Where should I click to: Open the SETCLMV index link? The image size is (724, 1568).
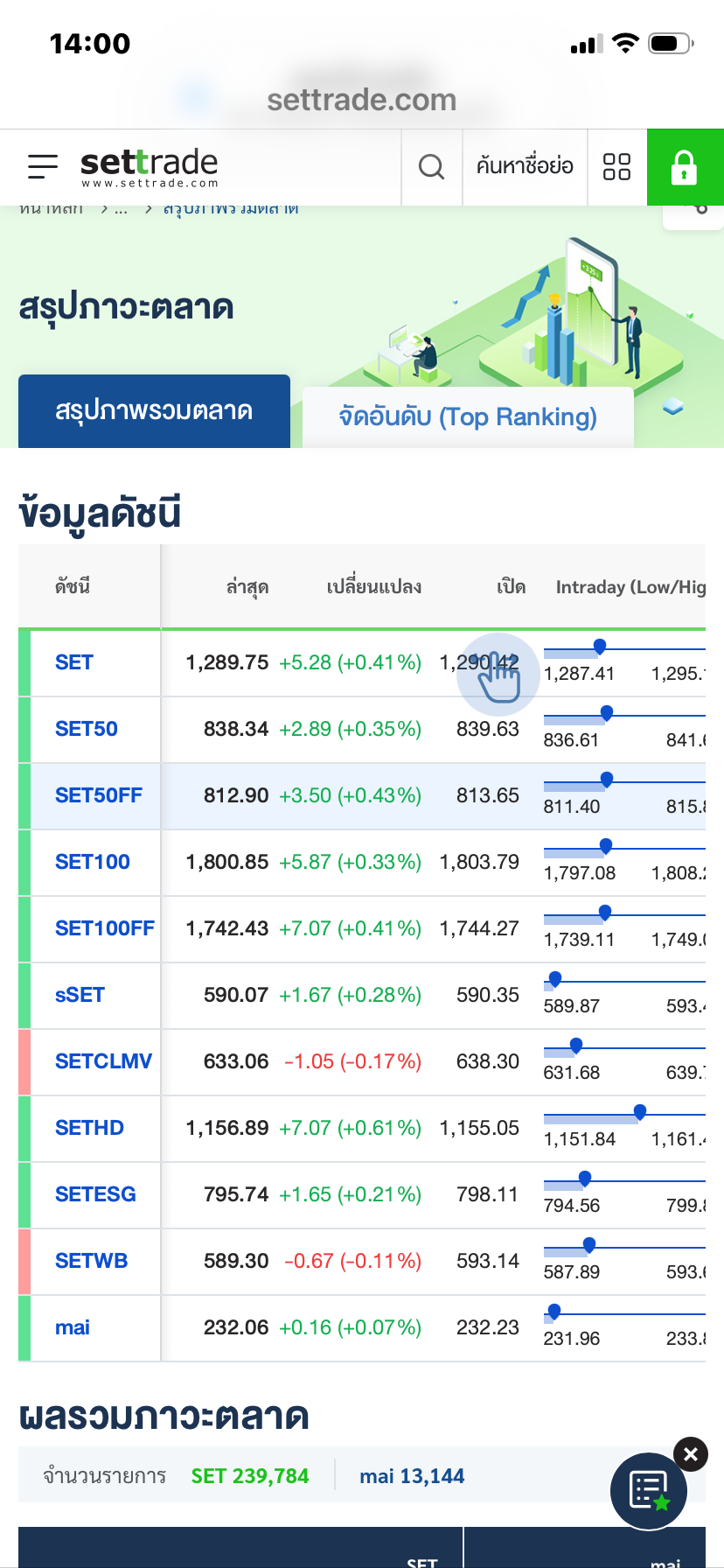[x=103, y=1061]
